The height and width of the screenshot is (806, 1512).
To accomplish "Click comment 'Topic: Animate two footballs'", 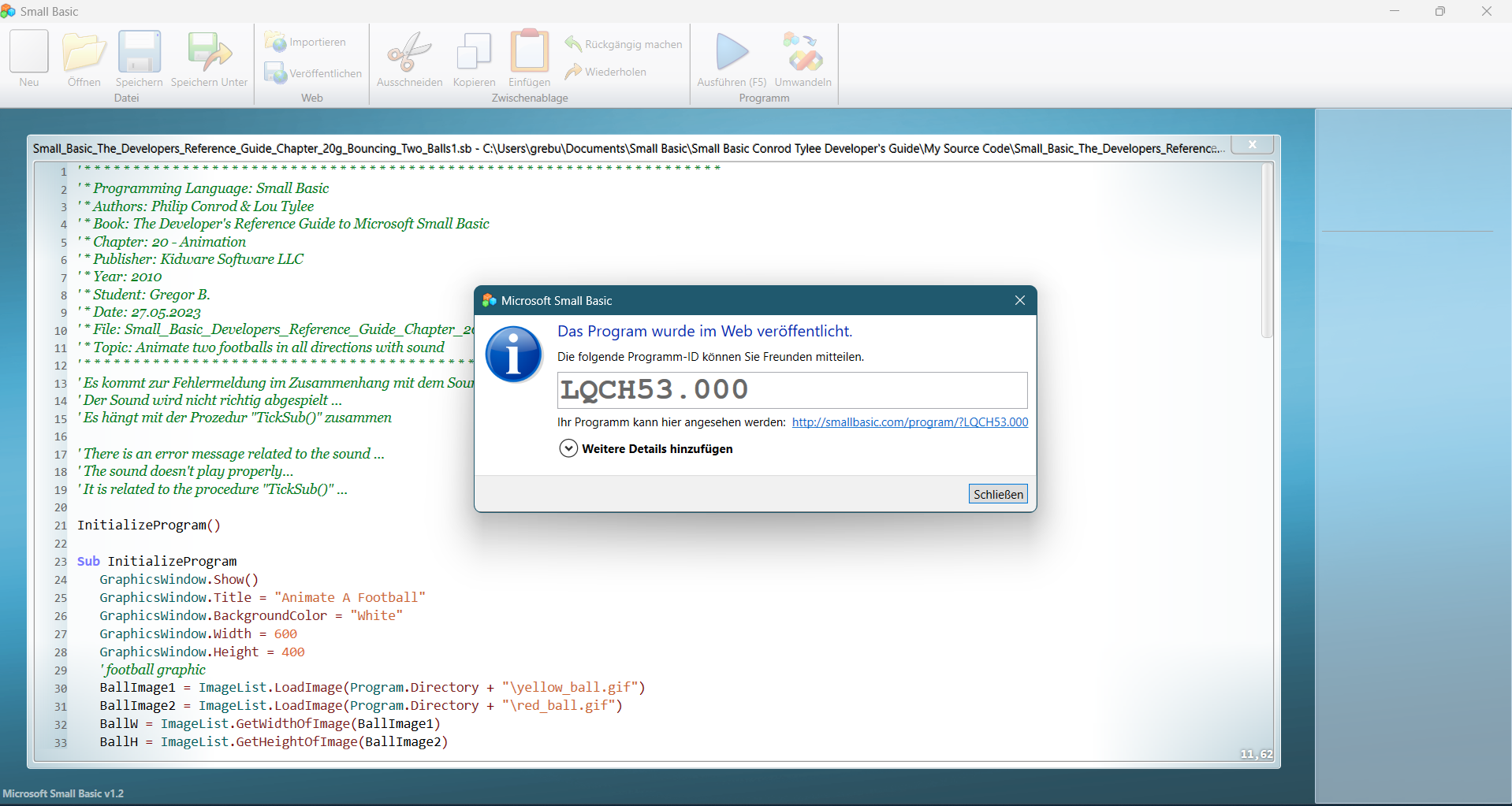I will (261, 347).
